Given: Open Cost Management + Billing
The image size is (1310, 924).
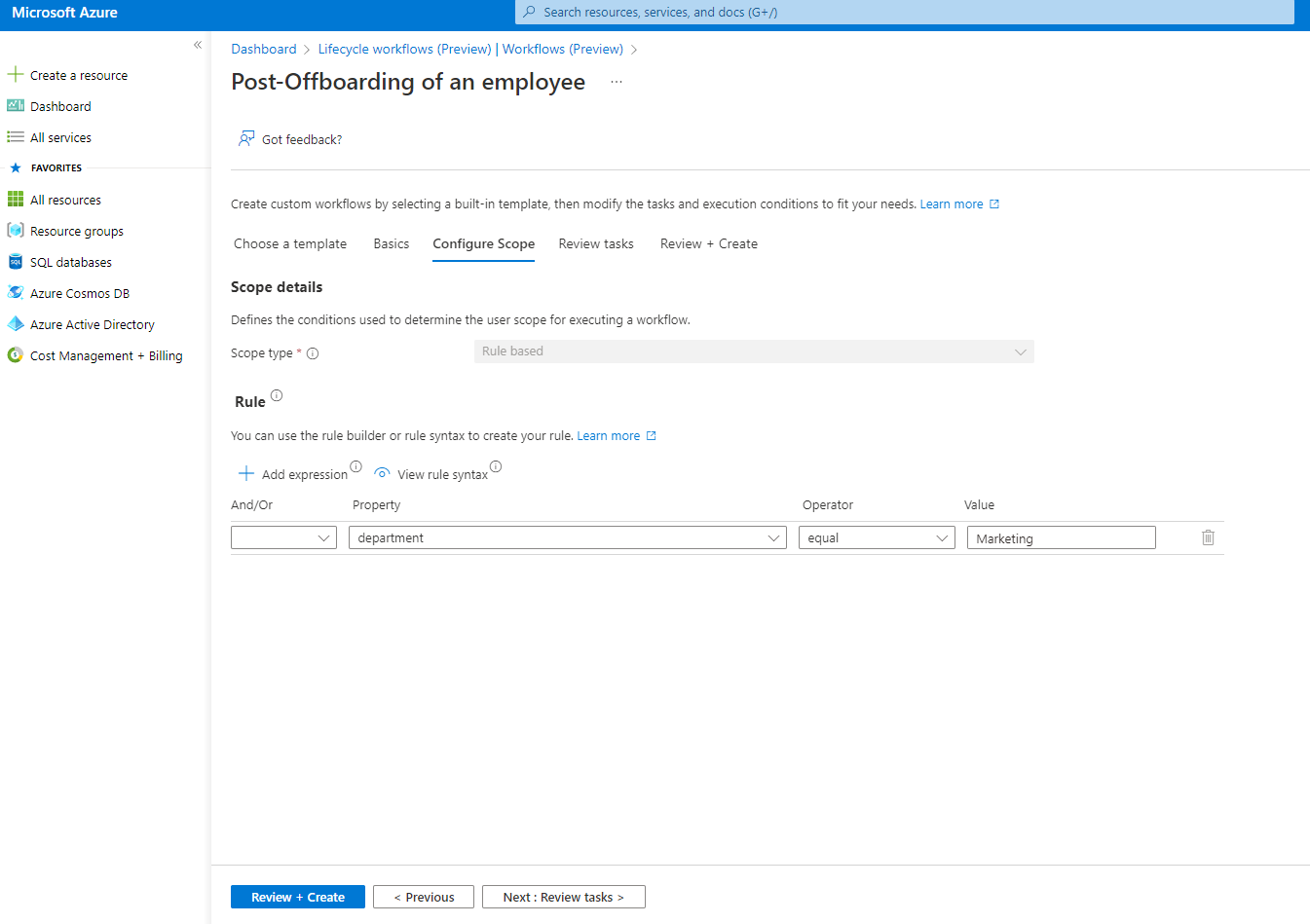Looking at the screenshot, I should click(x=105, y=355).
